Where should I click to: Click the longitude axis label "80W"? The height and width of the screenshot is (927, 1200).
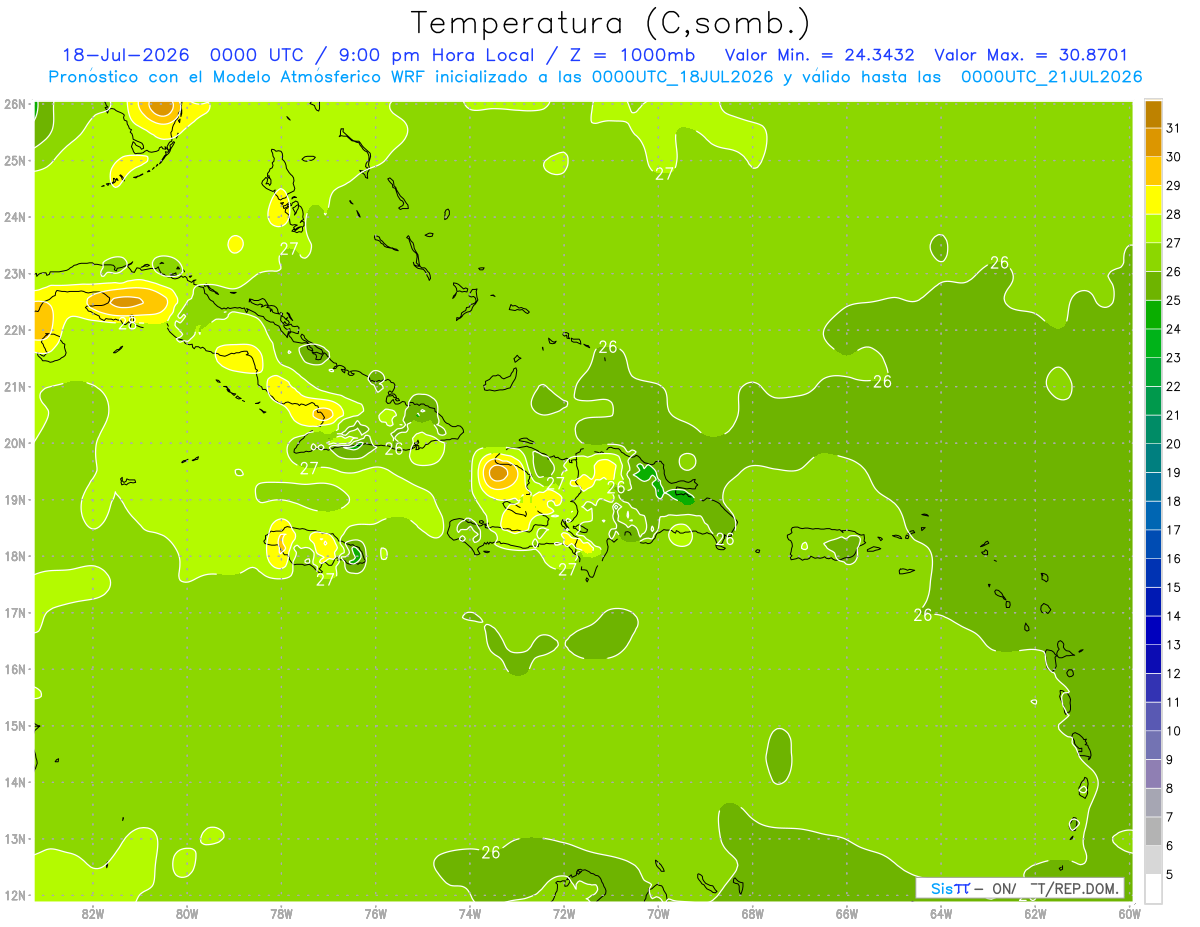(187, 913)
